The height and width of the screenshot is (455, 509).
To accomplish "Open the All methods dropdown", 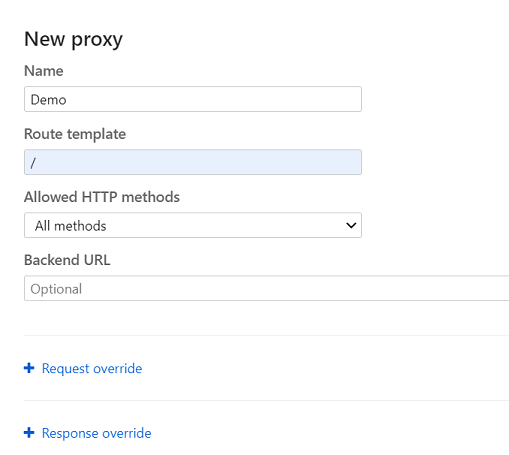I will coord(193,225).
